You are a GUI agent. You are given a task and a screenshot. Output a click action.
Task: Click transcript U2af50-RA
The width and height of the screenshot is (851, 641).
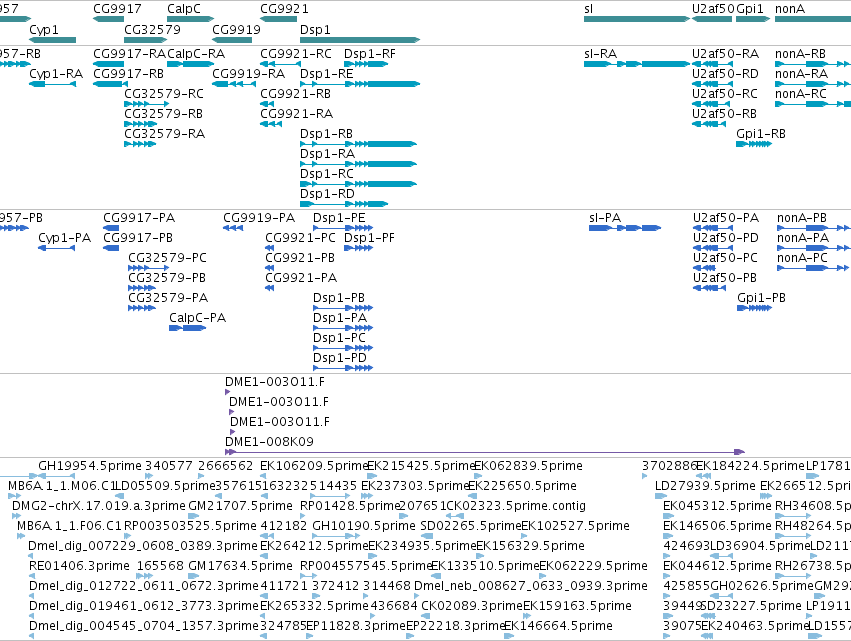tap(712, 64)
